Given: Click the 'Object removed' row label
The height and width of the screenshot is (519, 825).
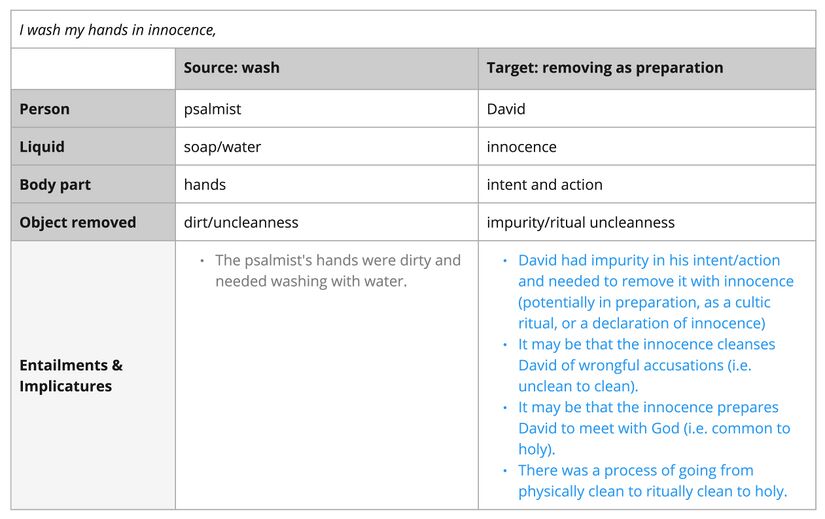Looking at the screenshot, I should pos(78,222).
